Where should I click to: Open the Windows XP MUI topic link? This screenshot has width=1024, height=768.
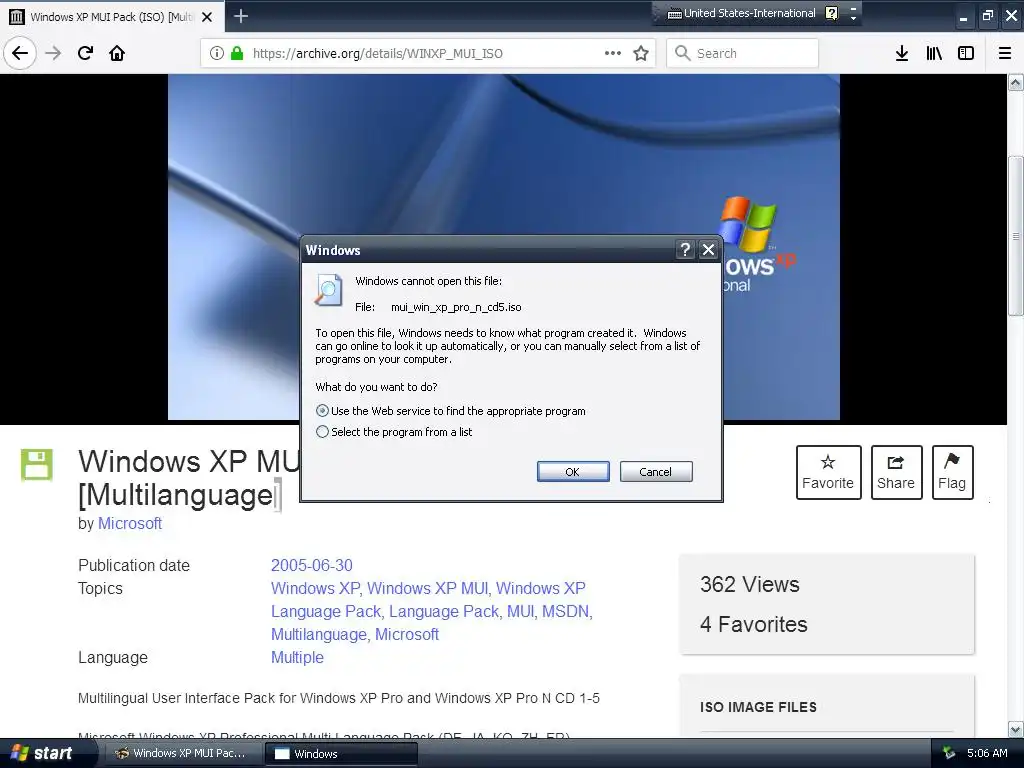(427, 588)
